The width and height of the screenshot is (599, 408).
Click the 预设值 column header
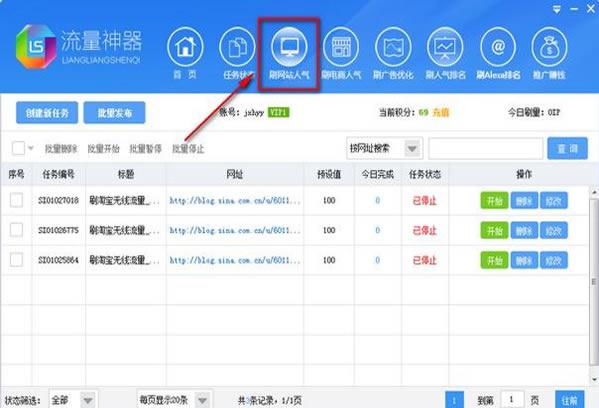coord(329,175)
